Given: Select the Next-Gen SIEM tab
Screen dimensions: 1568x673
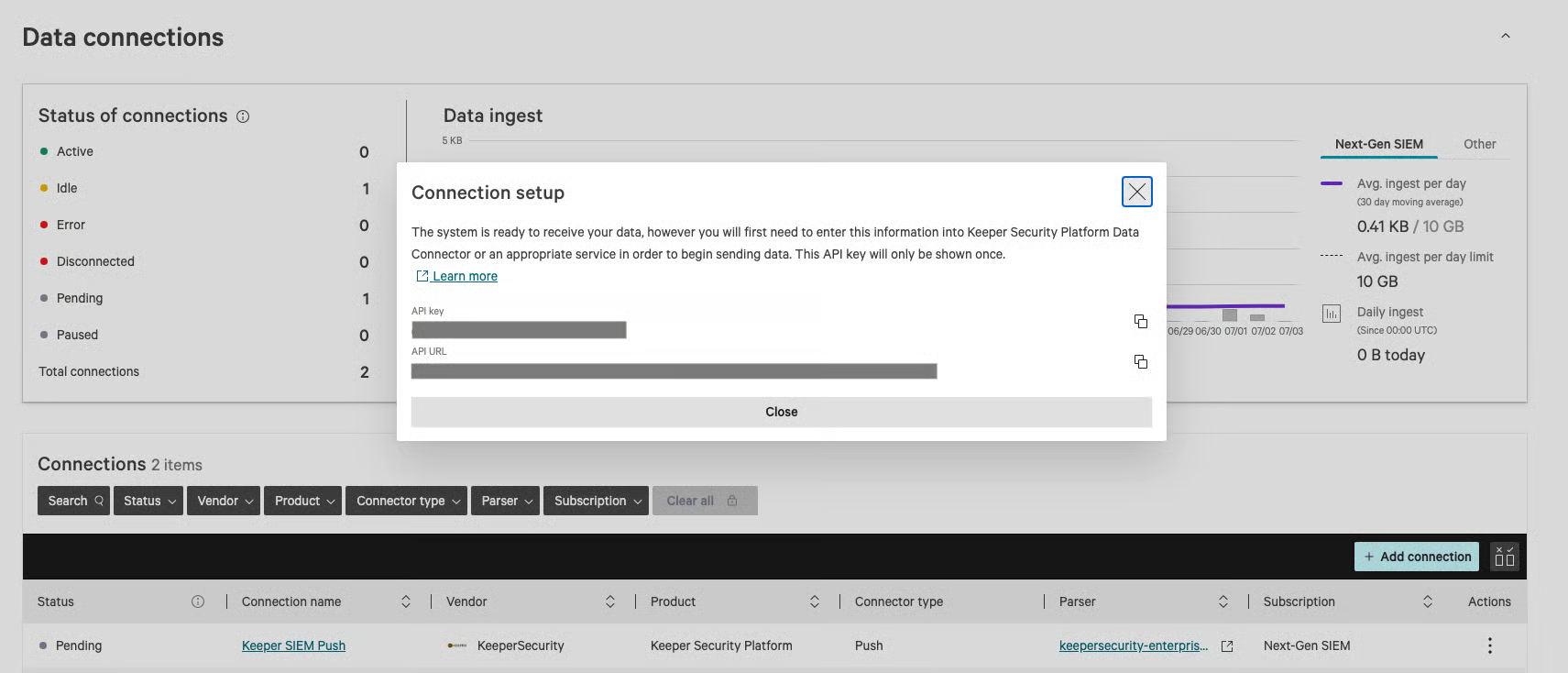Looking at the screenshot, I should 1378,144.
